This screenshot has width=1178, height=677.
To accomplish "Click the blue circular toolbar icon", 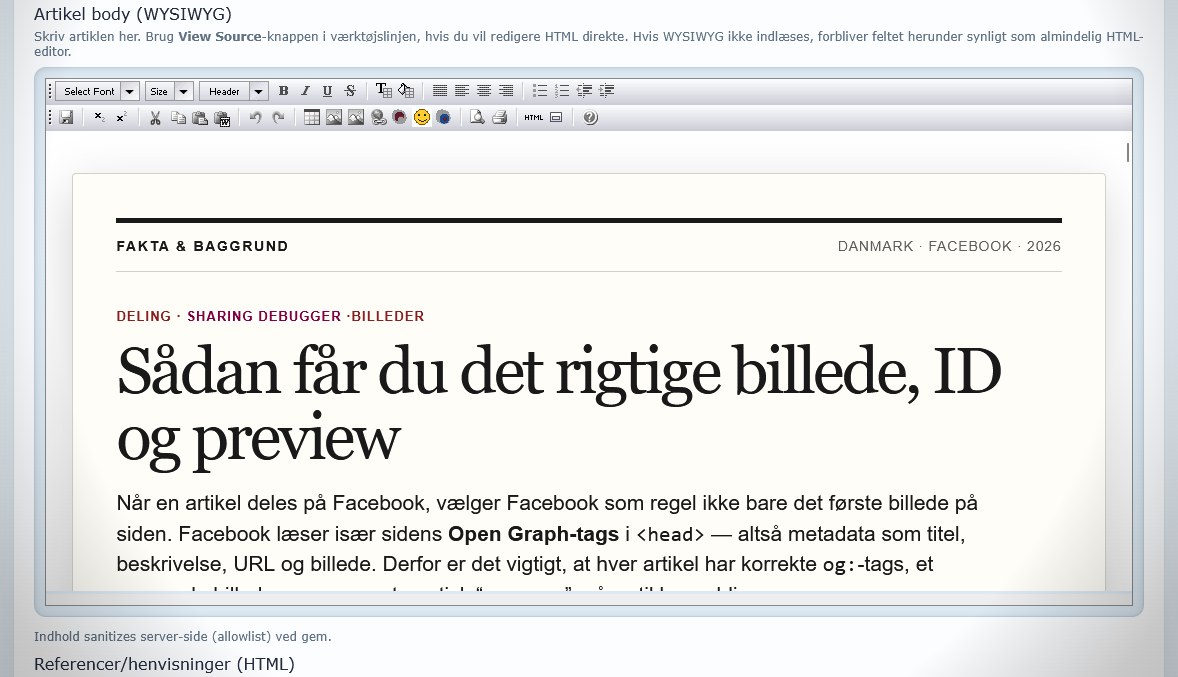I will click(x=444, y=118).
